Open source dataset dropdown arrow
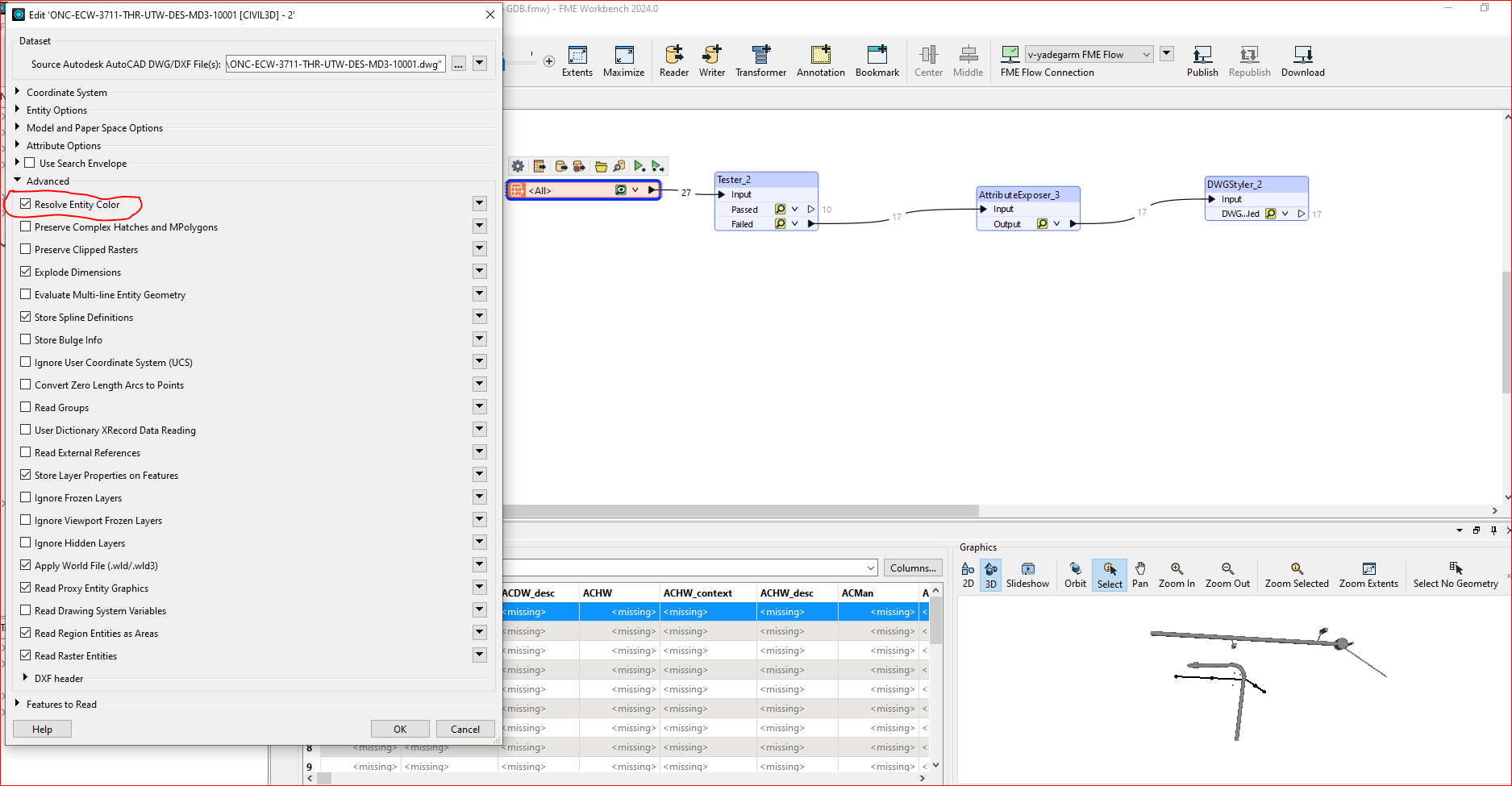 [x=480, y=64]
